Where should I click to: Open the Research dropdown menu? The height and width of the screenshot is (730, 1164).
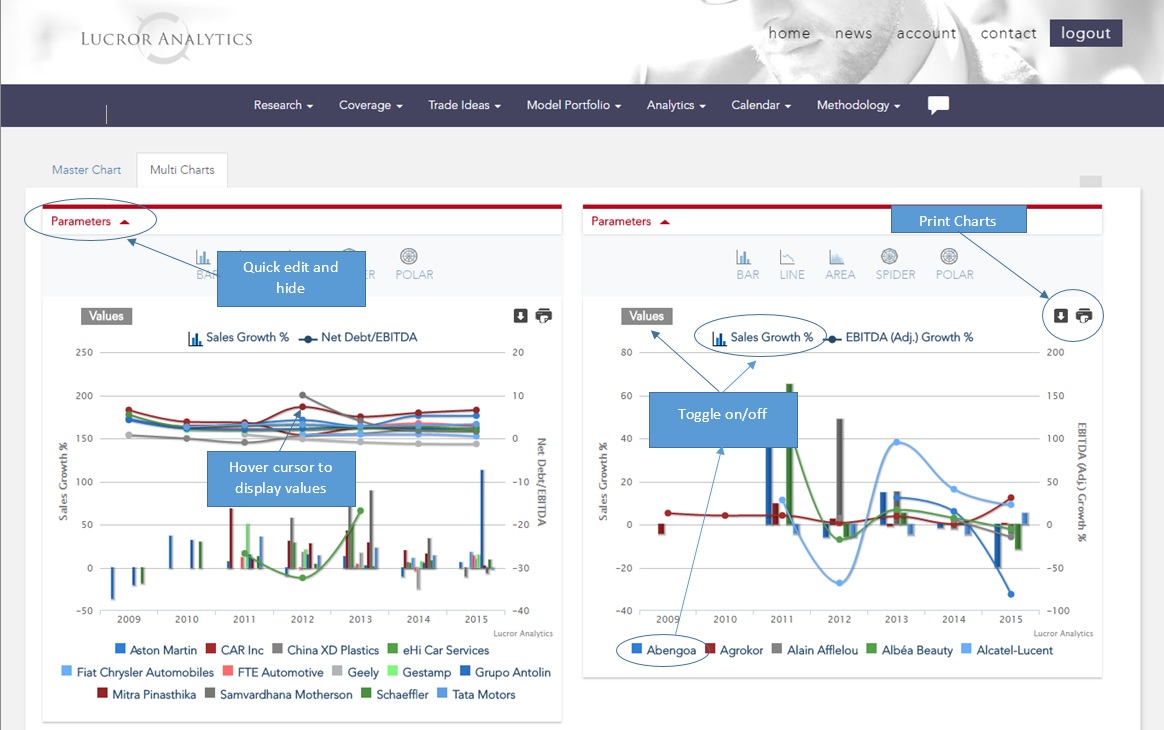click(283, 105)
